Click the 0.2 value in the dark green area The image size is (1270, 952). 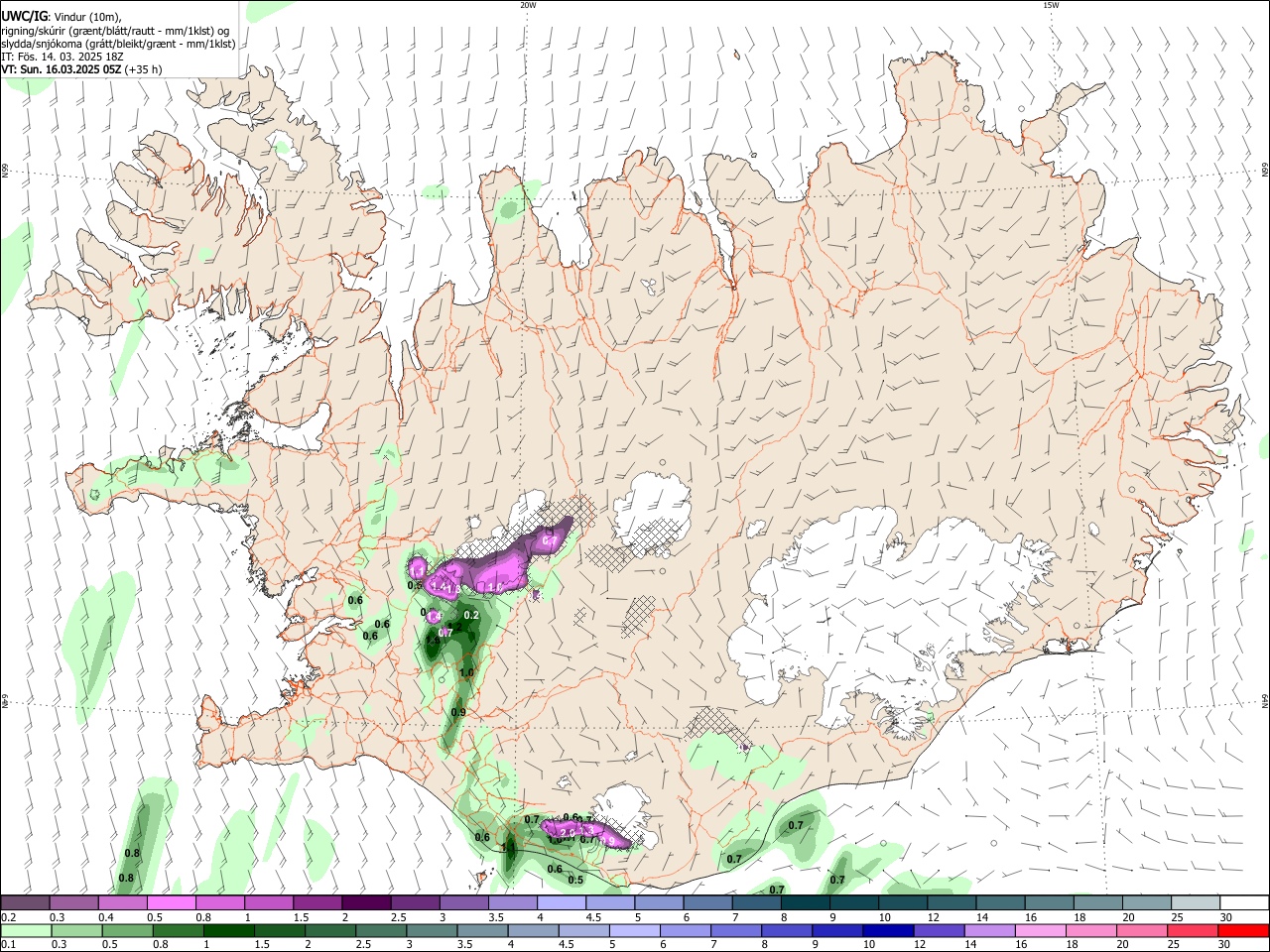472,615
